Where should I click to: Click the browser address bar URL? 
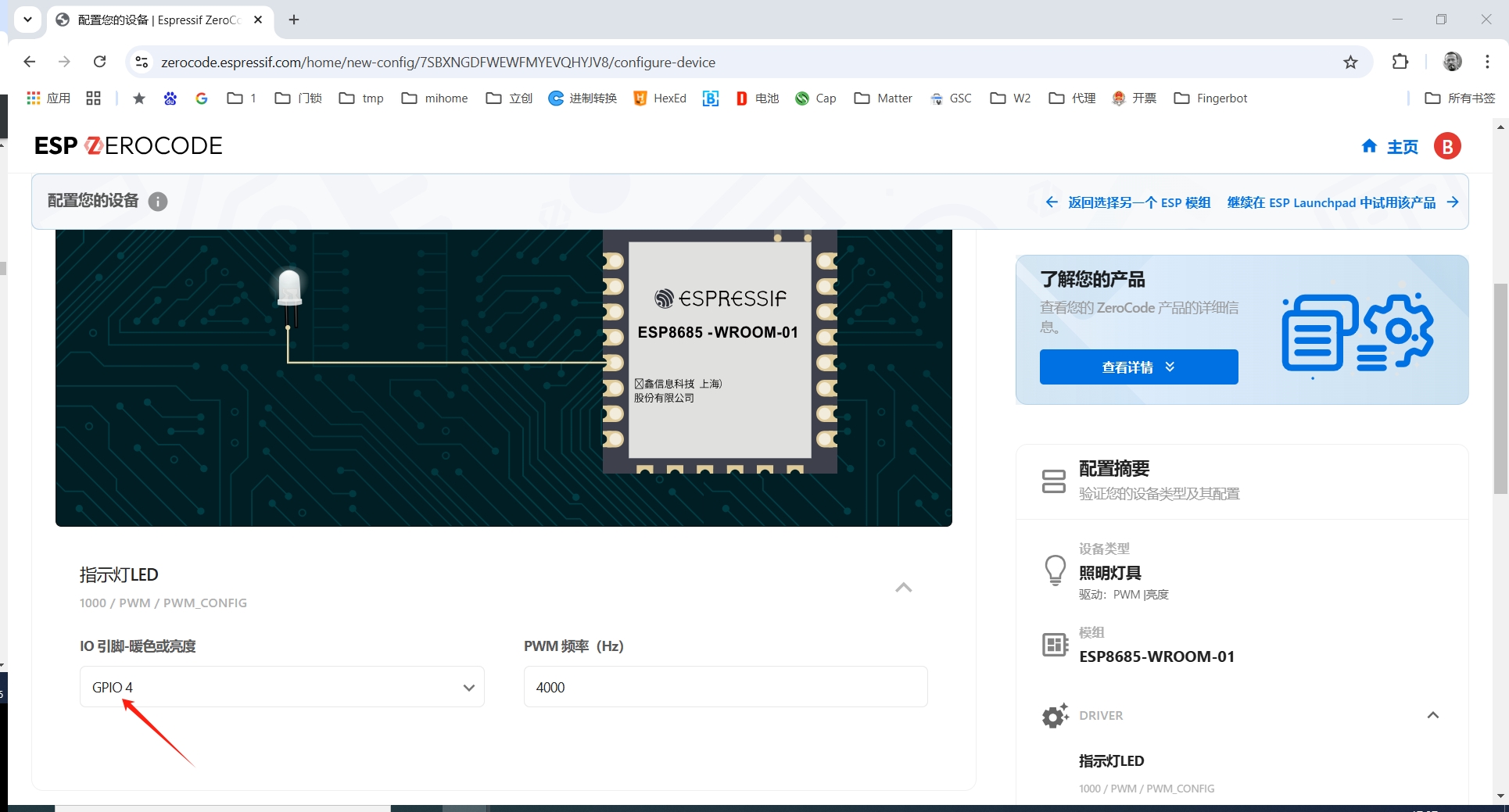(x=438, y=62)
